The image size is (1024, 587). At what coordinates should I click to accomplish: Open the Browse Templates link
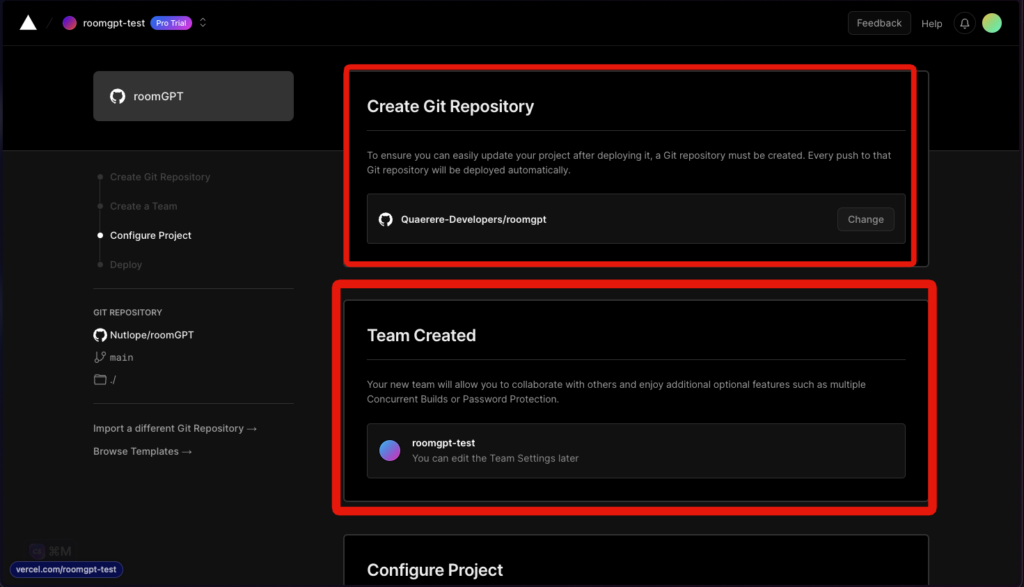coord(142,452)
